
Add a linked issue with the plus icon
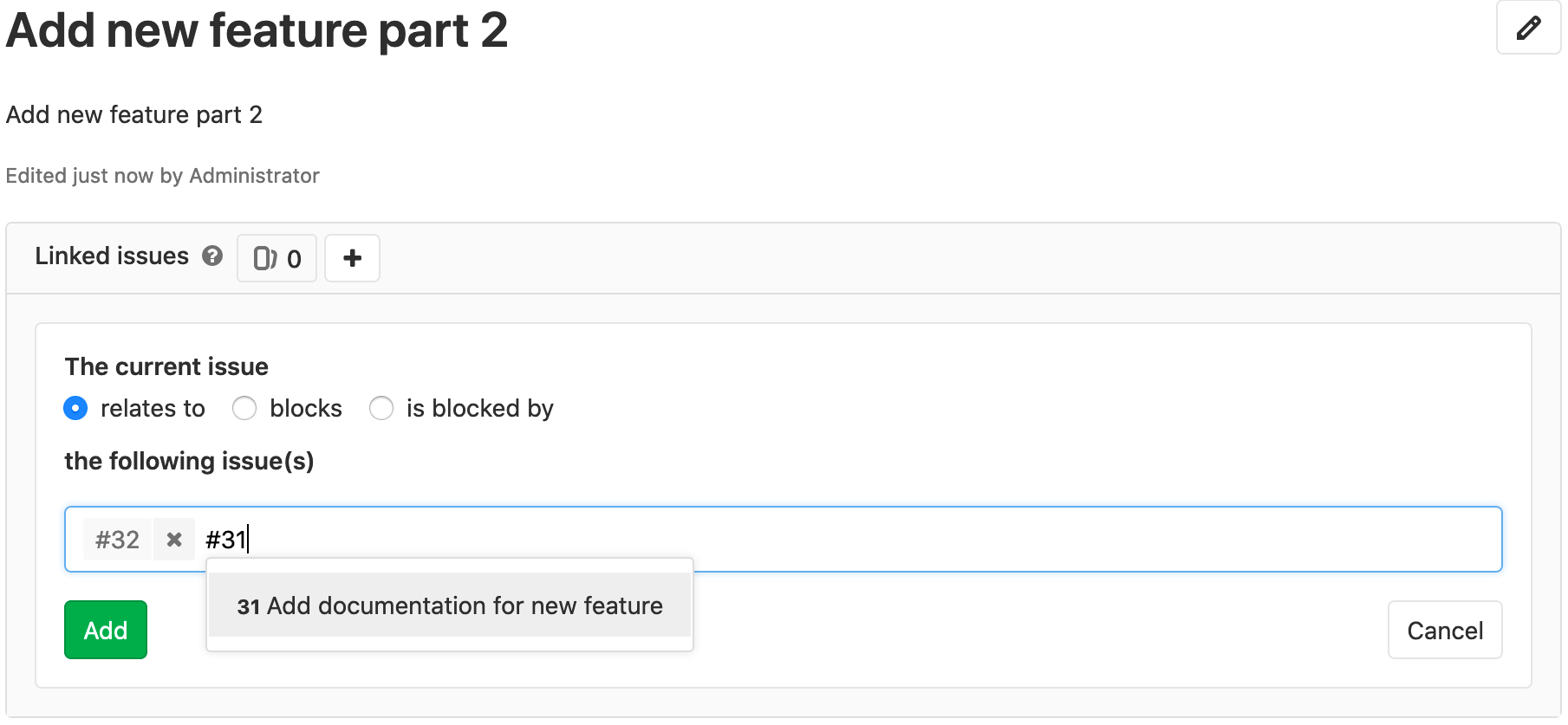[352, 257]
